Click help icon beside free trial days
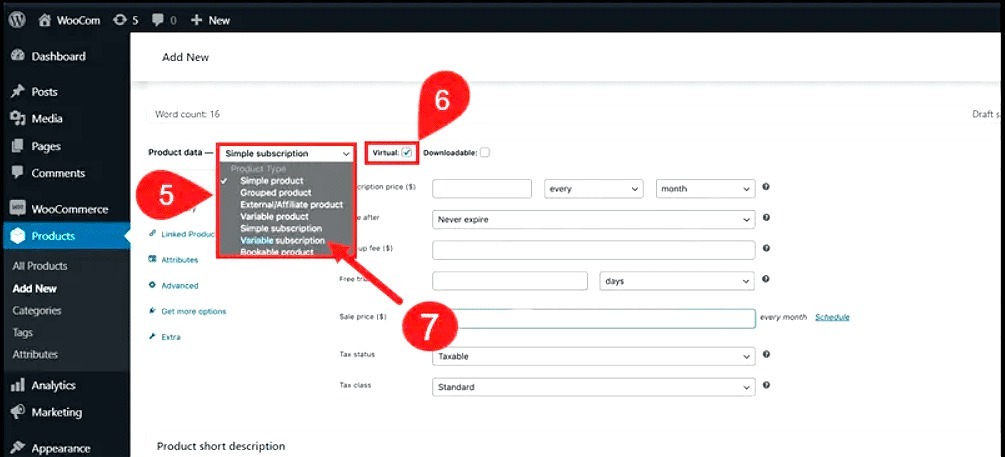Image resolution: width=1005 pixels, height=457 pixels. click(x=766, y=279)
